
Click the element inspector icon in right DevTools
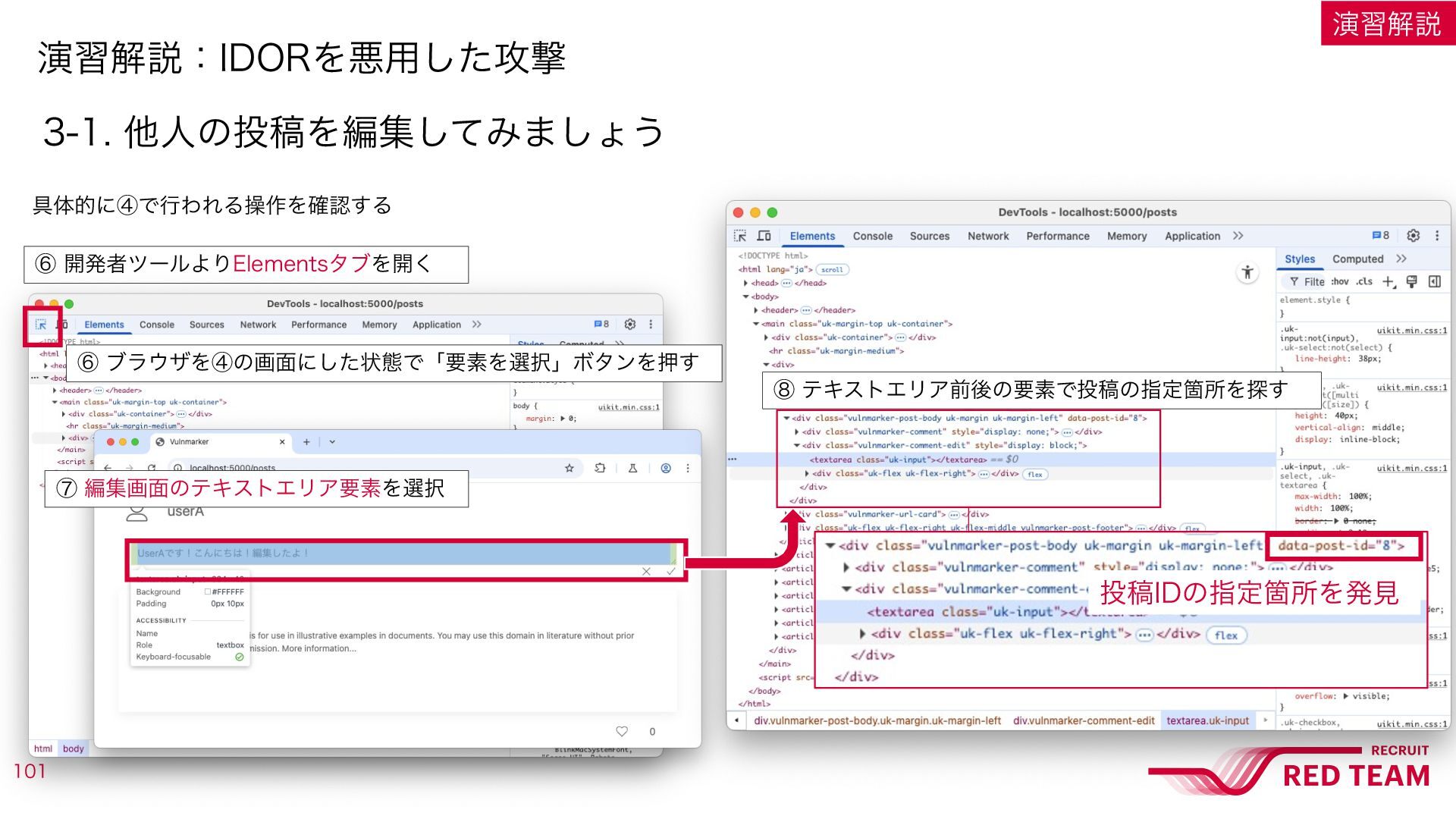tap(741, 236)
